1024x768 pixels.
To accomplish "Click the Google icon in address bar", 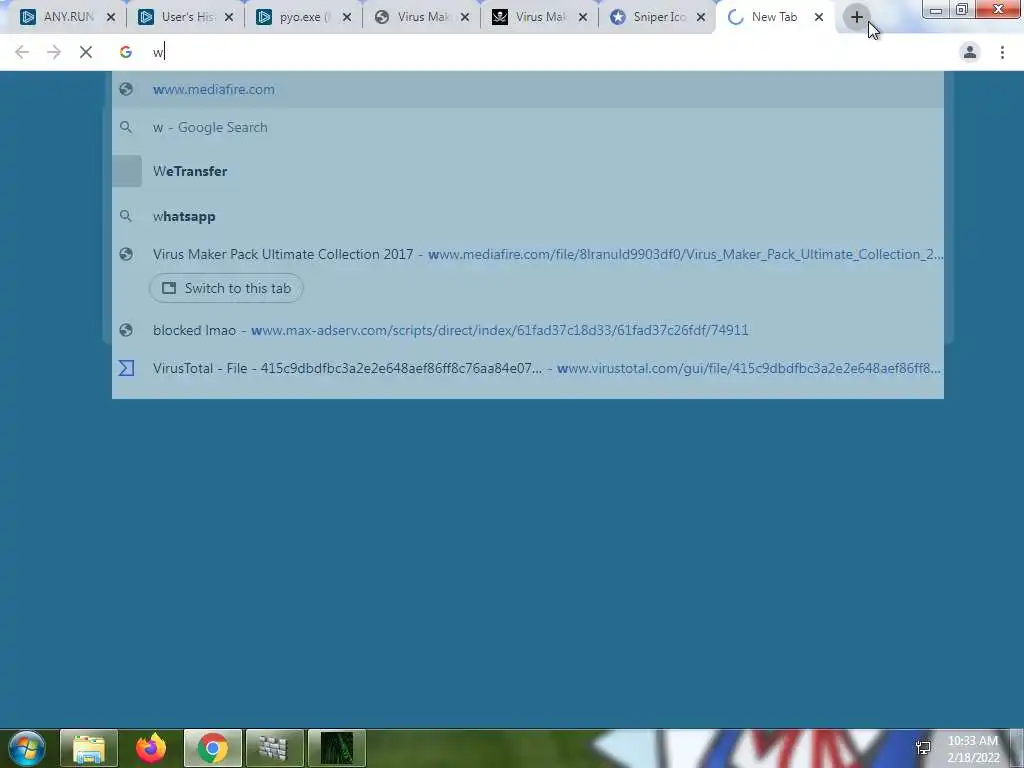I will (x=125, y=52).
